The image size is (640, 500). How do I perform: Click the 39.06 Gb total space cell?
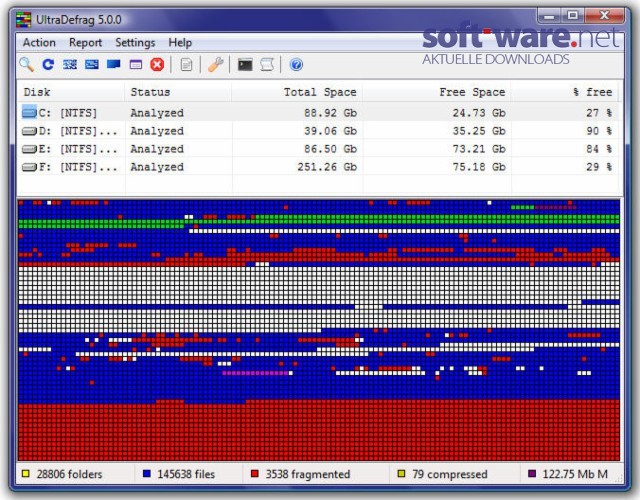coord(331,131)
